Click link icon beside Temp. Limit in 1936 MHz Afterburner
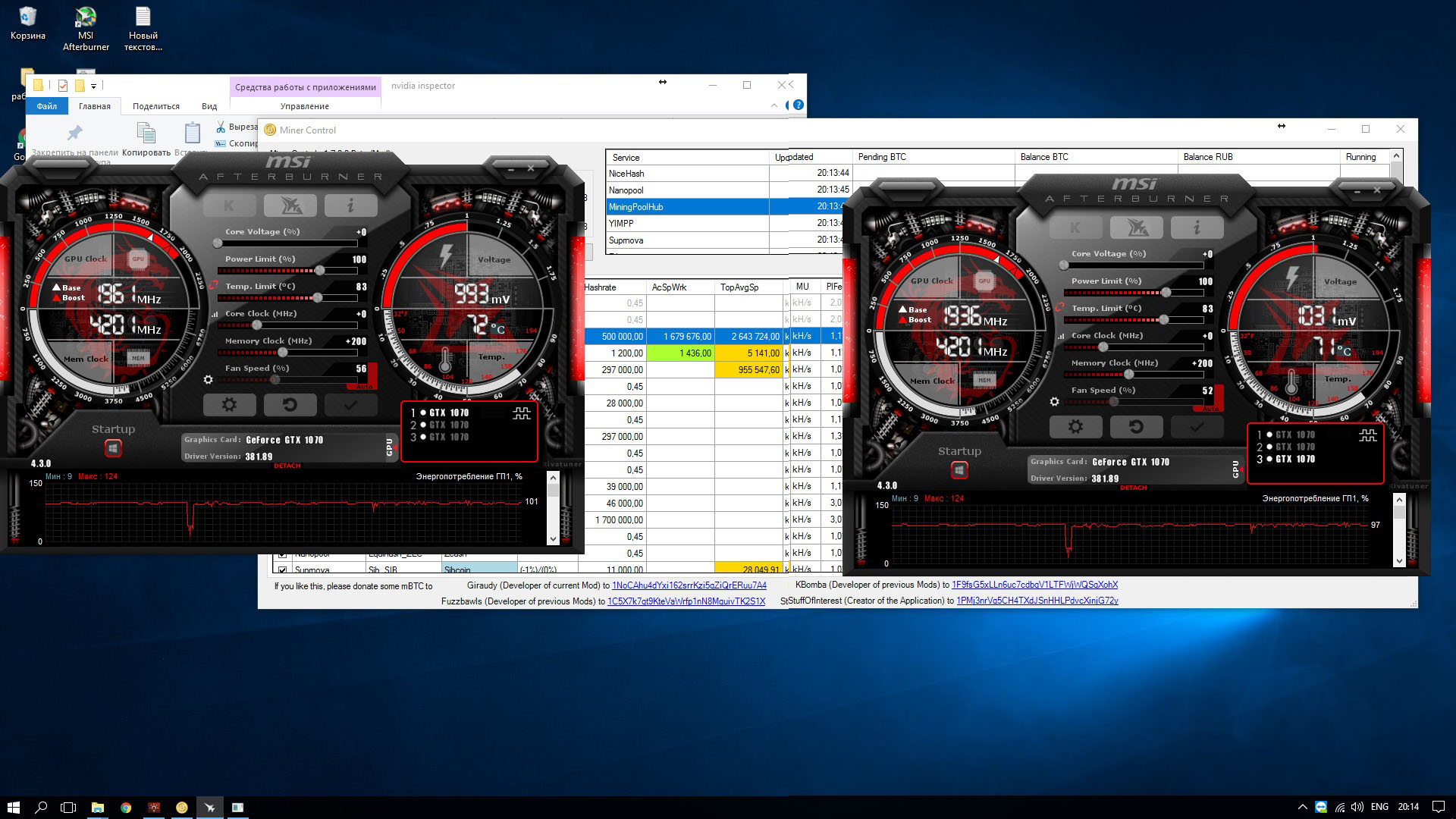Screen dimensions: 1456x819 [x=1059, y=308]
